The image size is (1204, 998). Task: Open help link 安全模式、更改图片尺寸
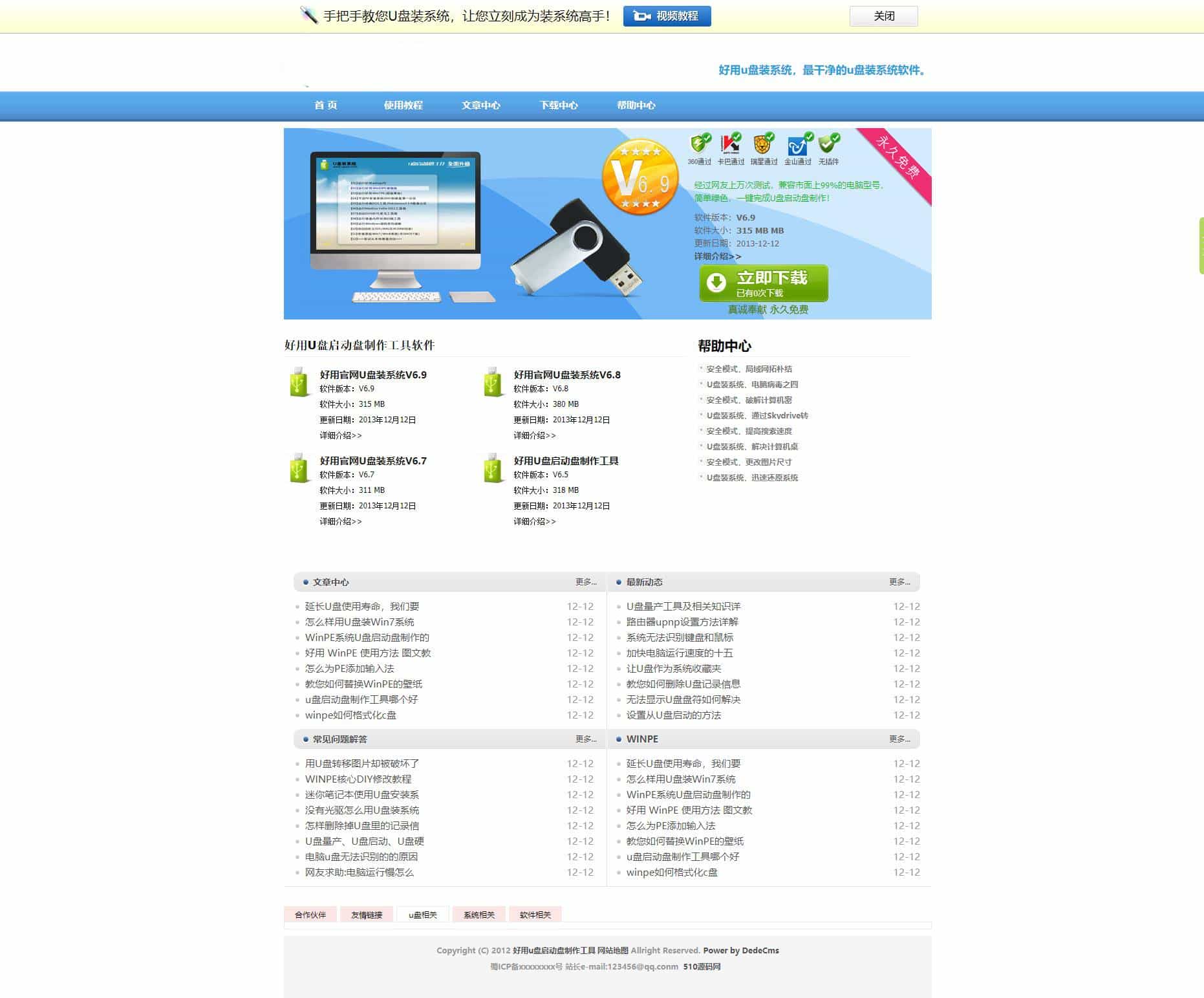pyautogui.click(x=749, y=462)
